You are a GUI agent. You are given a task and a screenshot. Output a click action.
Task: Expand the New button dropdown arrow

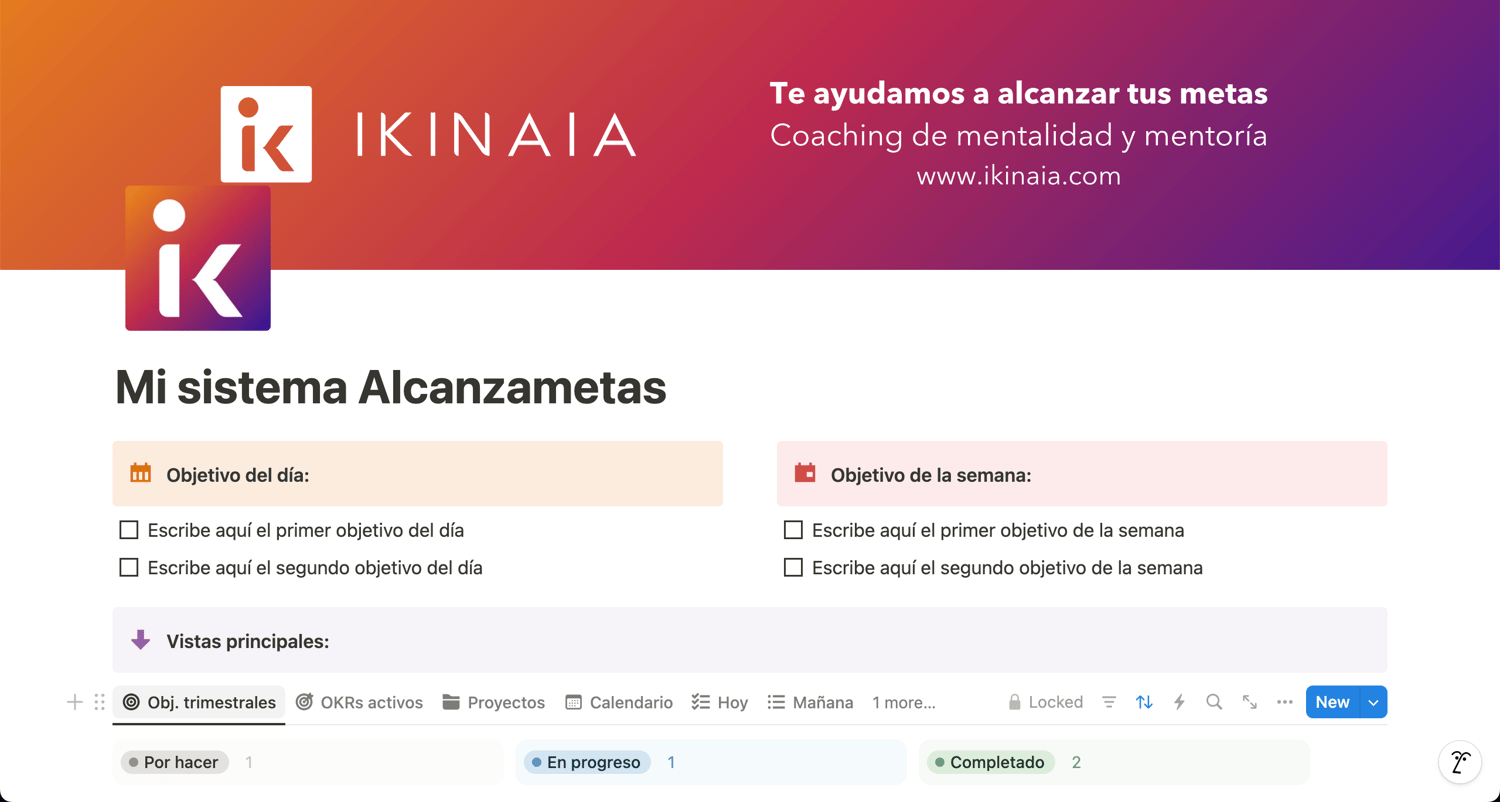pyautogui.click(x=1374, y=702)
